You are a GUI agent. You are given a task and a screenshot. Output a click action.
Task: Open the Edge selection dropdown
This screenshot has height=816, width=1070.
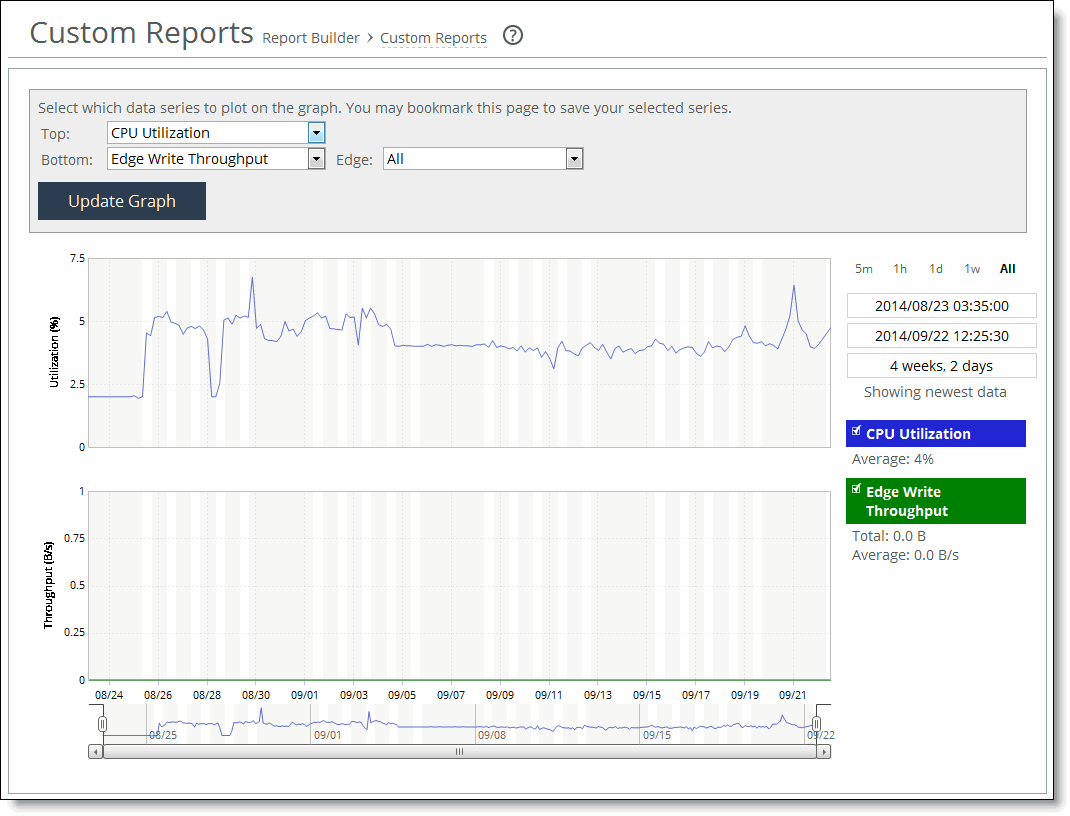(483, 159)
